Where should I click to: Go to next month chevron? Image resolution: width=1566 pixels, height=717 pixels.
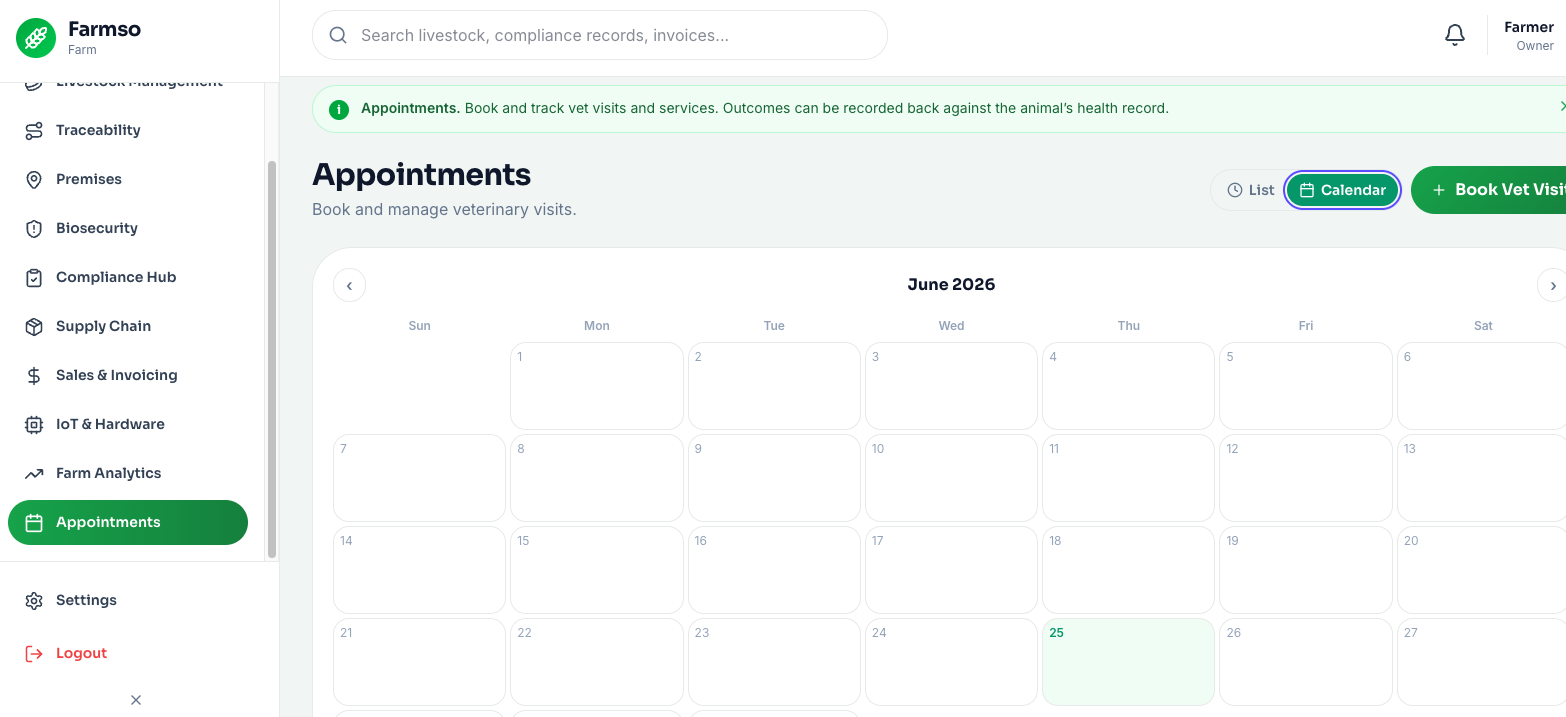[1552, 285]
